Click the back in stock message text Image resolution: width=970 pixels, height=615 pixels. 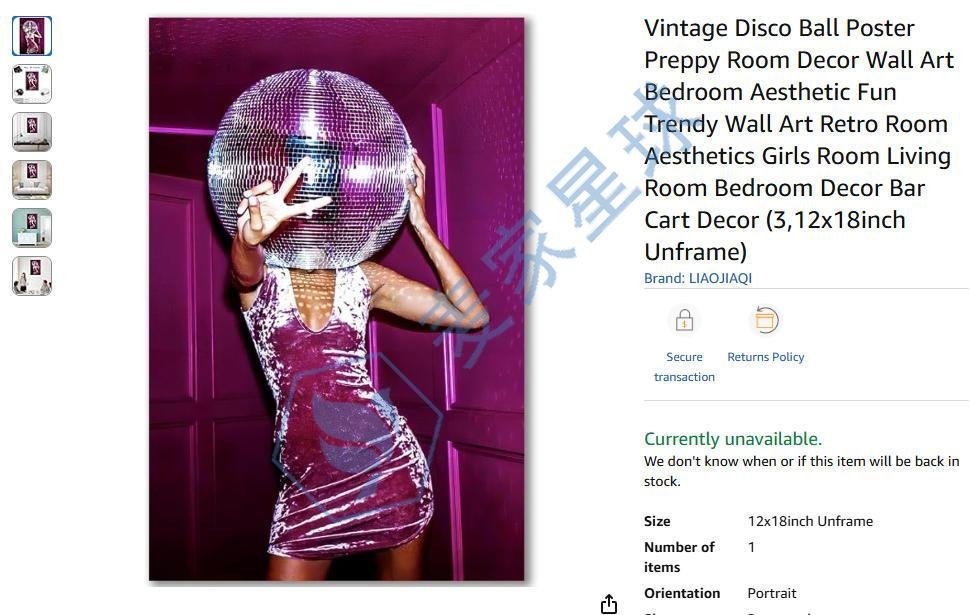802,471
